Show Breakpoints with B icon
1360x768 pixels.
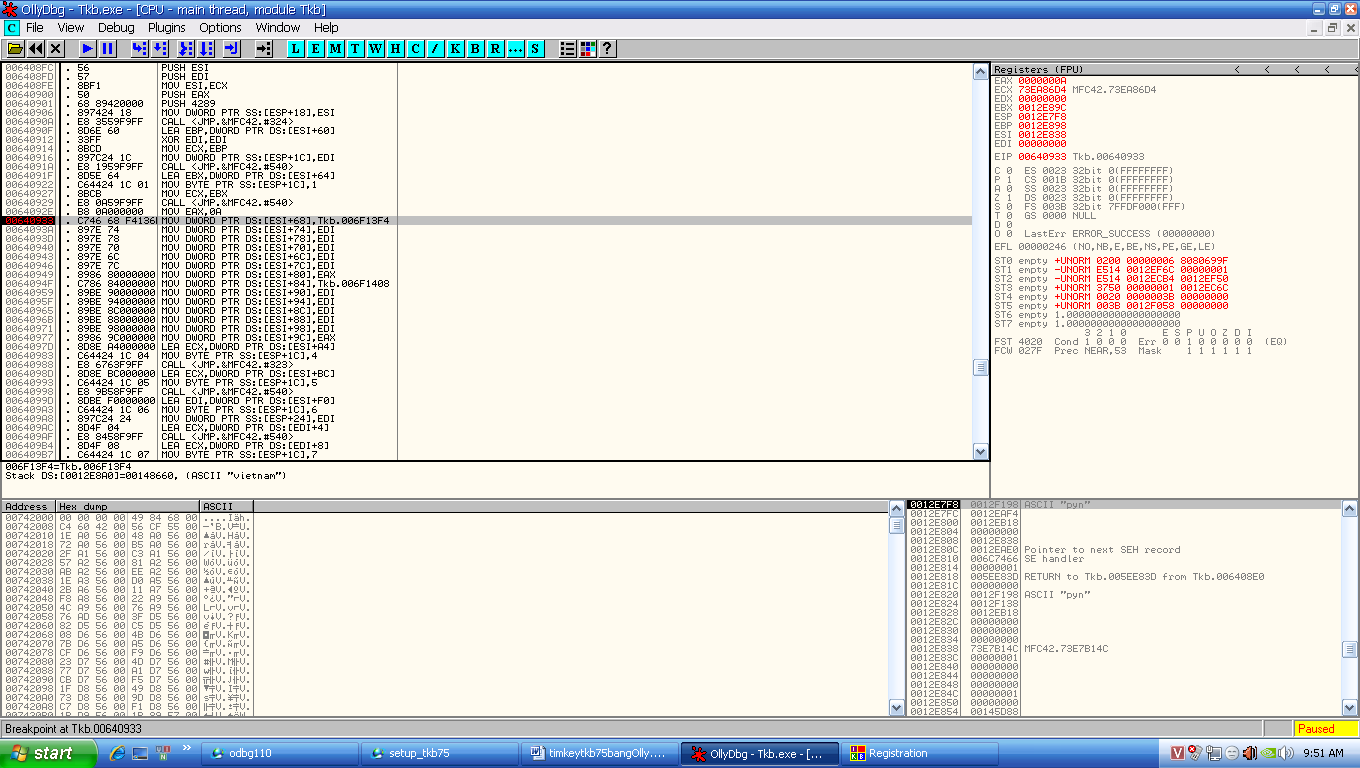point(476,48)
